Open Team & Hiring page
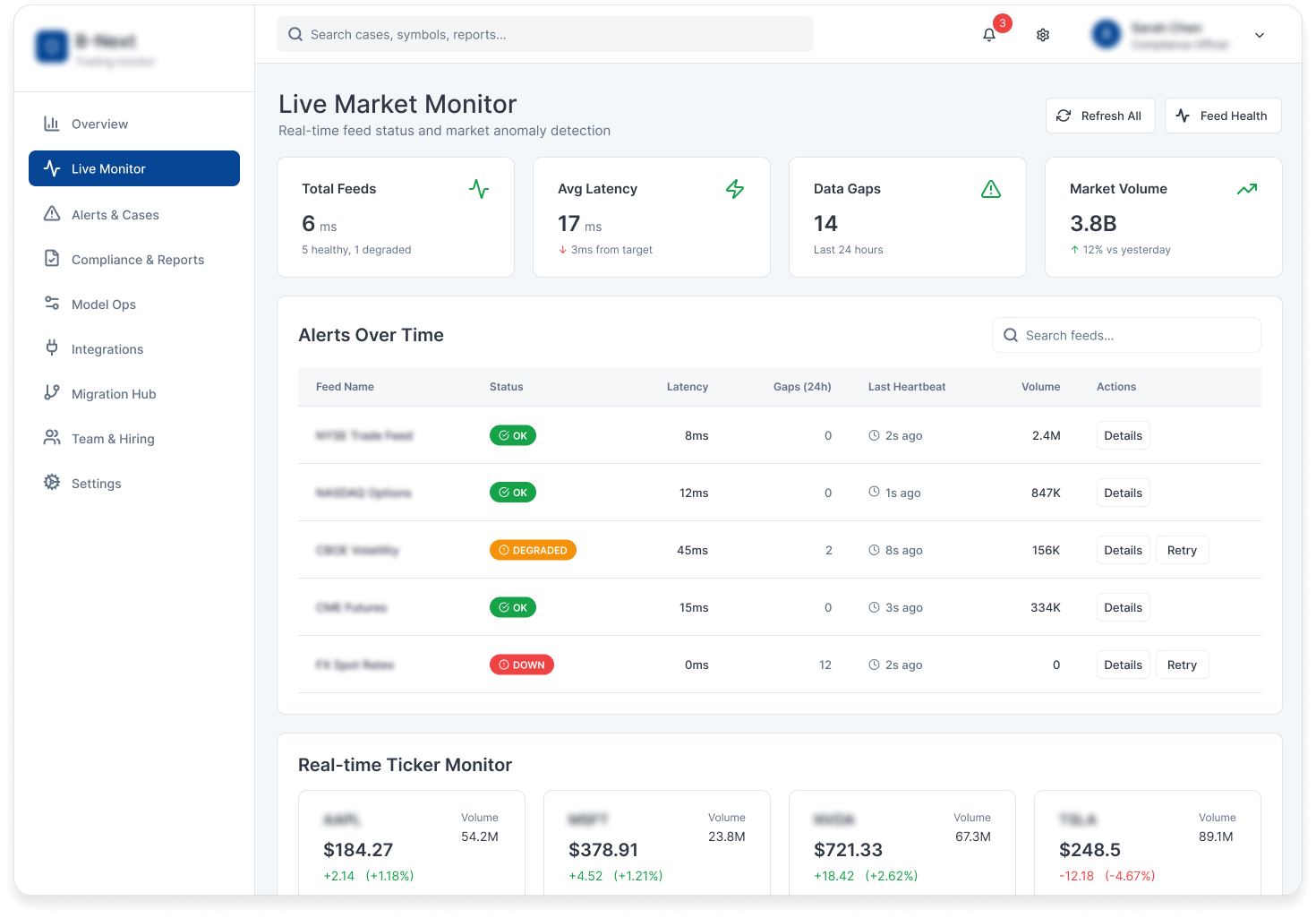This screenshot has height=918, width=1316. coord(134,439)
